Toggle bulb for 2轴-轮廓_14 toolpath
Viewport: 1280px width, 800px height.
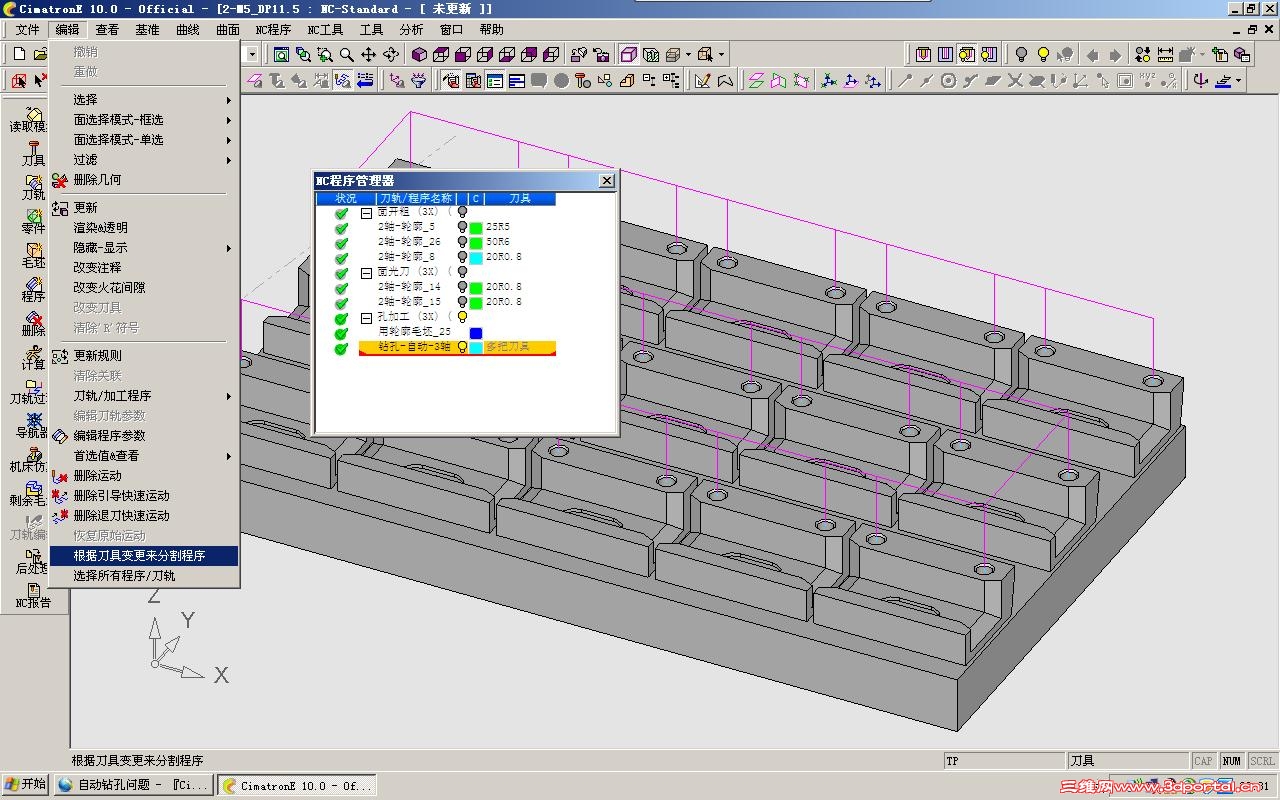462,287
